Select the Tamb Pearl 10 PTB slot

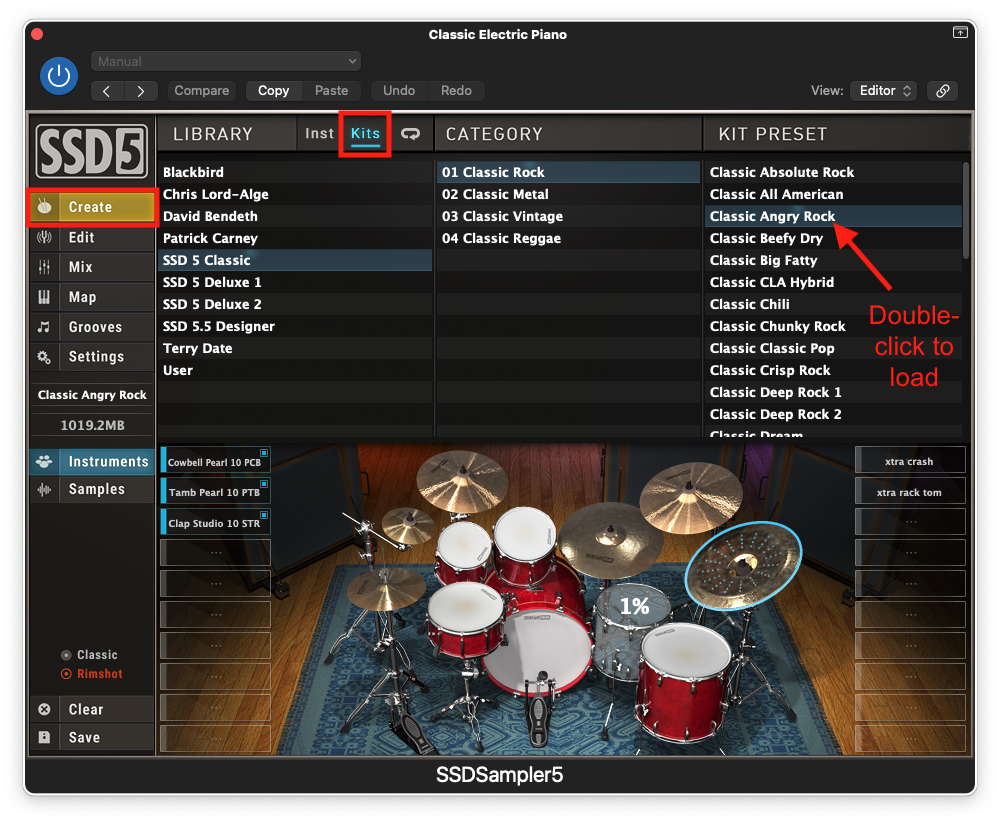pyautogui.click(x=216, y=491)
